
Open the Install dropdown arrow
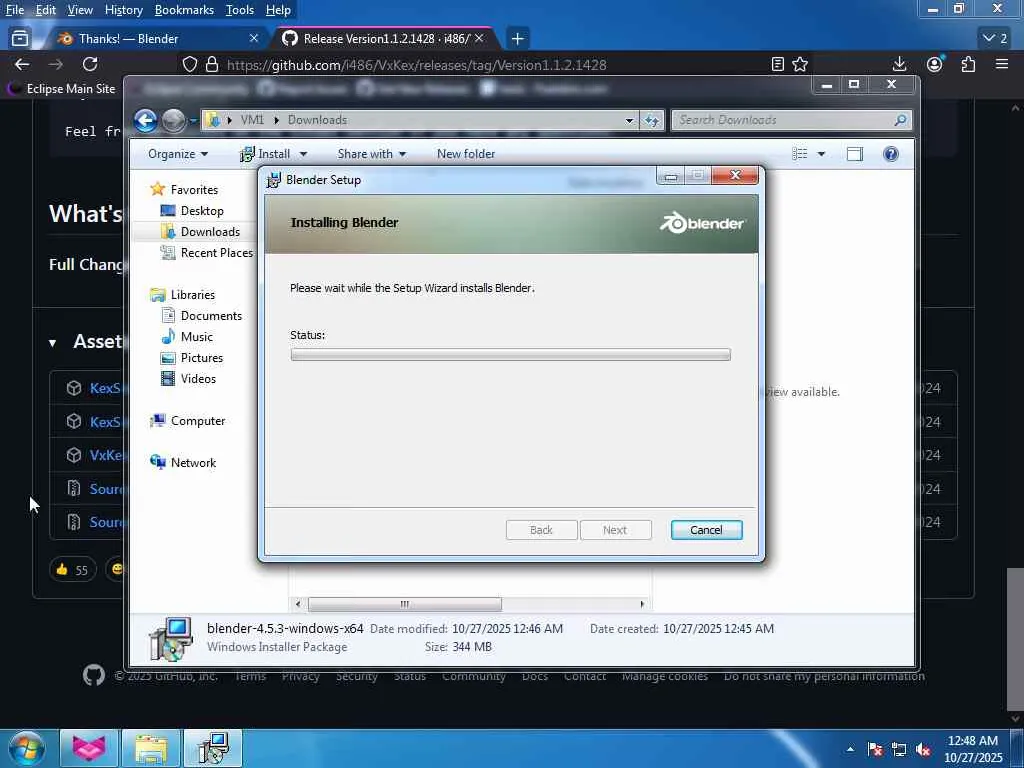(303, 154)
